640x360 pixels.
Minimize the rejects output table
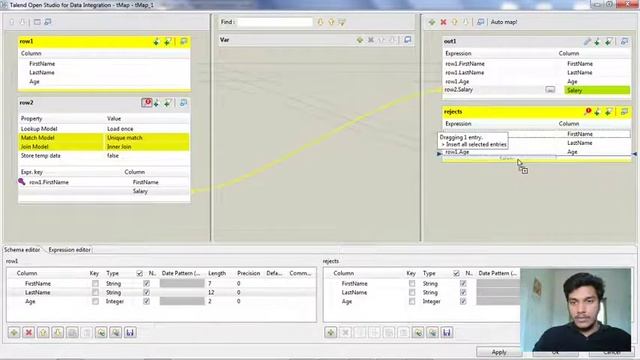tap(624, 112)
